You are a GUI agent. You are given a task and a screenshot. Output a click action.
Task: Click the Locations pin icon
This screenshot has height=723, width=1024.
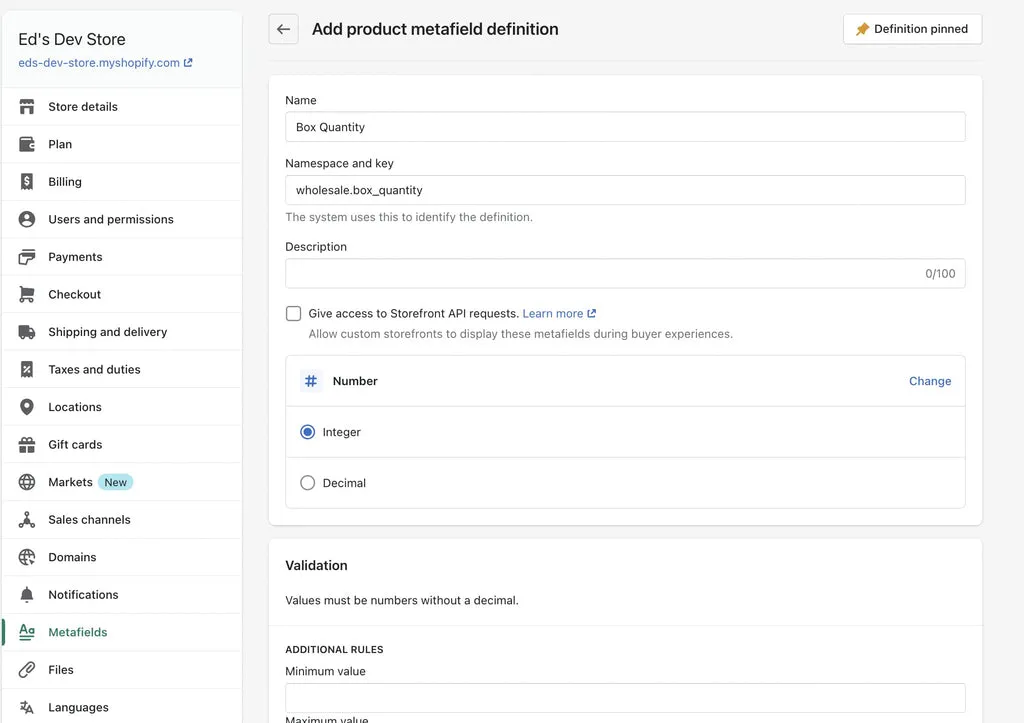(27, 407)
